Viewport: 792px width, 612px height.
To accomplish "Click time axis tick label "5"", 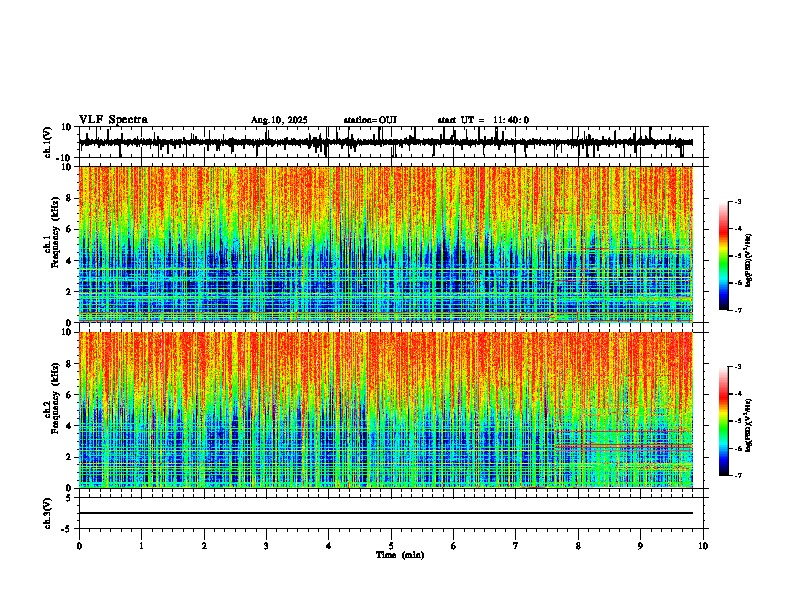I will 391,546.
